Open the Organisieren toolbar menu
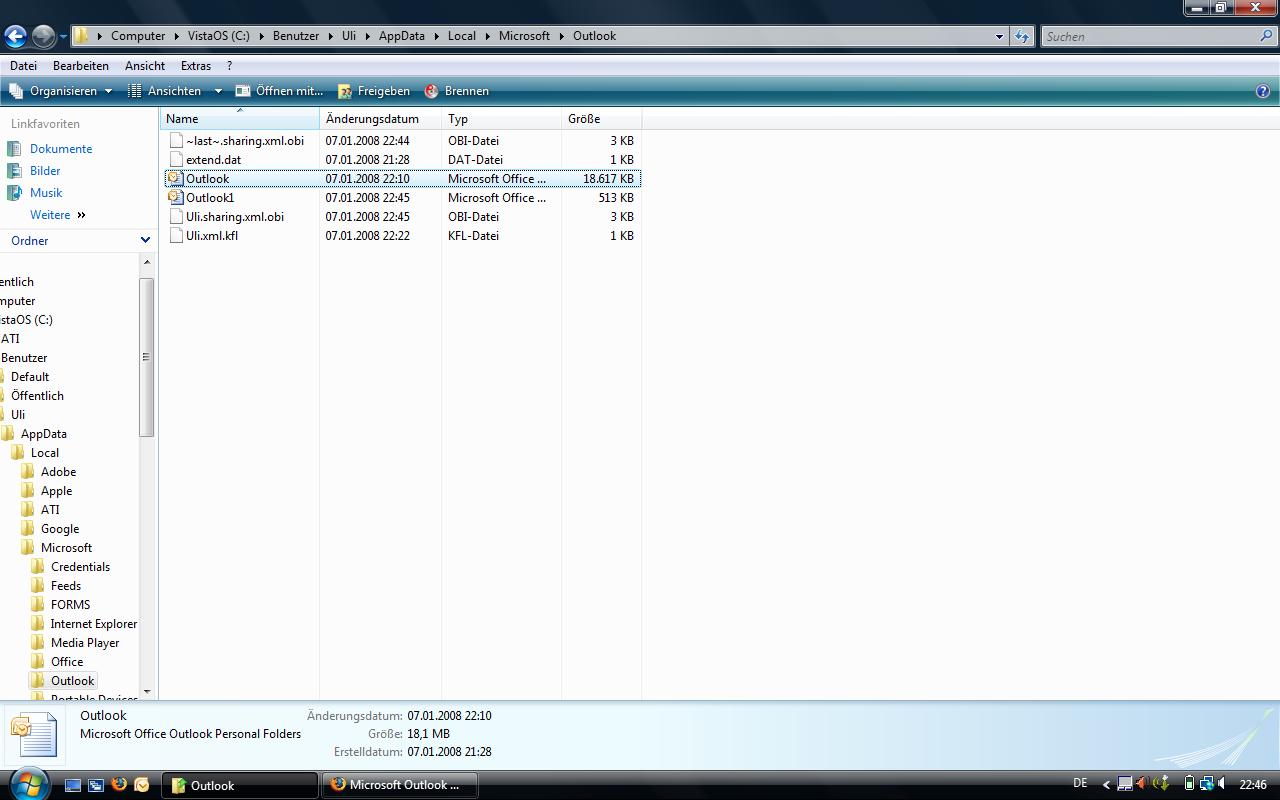The height and width of the screenshot is (800, 1280). click(60, 91)
